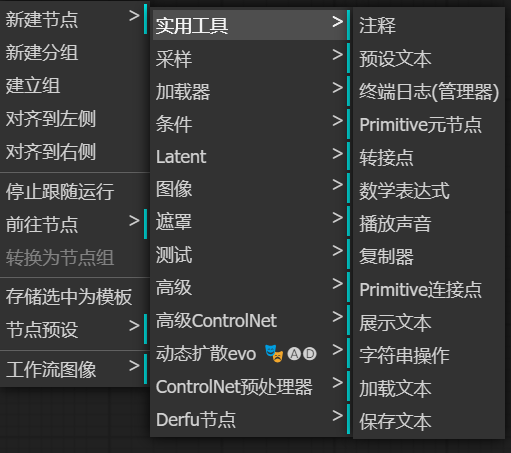511x453 pixels.
Task: Add a 加载文本 node
Action: pyautogui.click(x=429, y=388)
